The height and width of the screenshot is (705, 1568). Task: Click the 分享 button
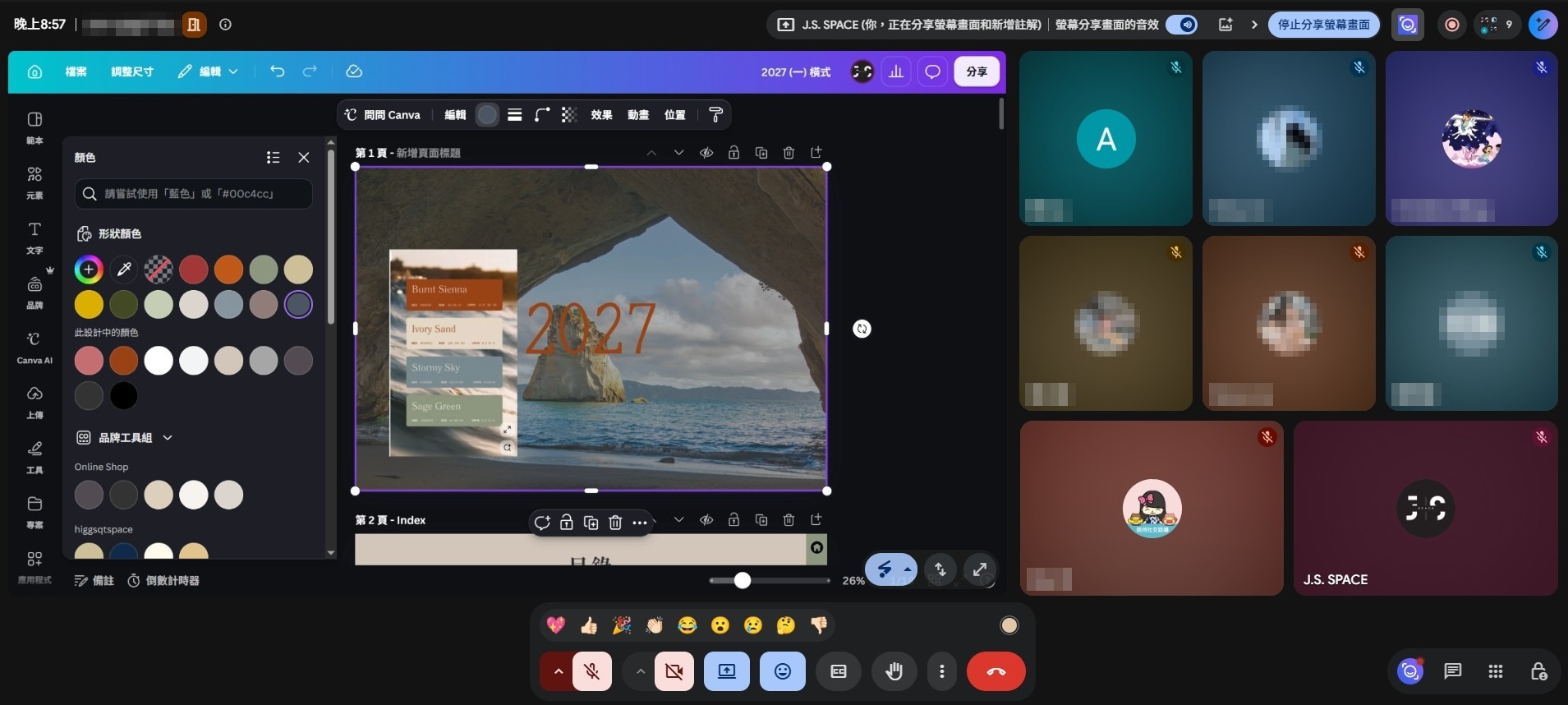coord(977,72)
